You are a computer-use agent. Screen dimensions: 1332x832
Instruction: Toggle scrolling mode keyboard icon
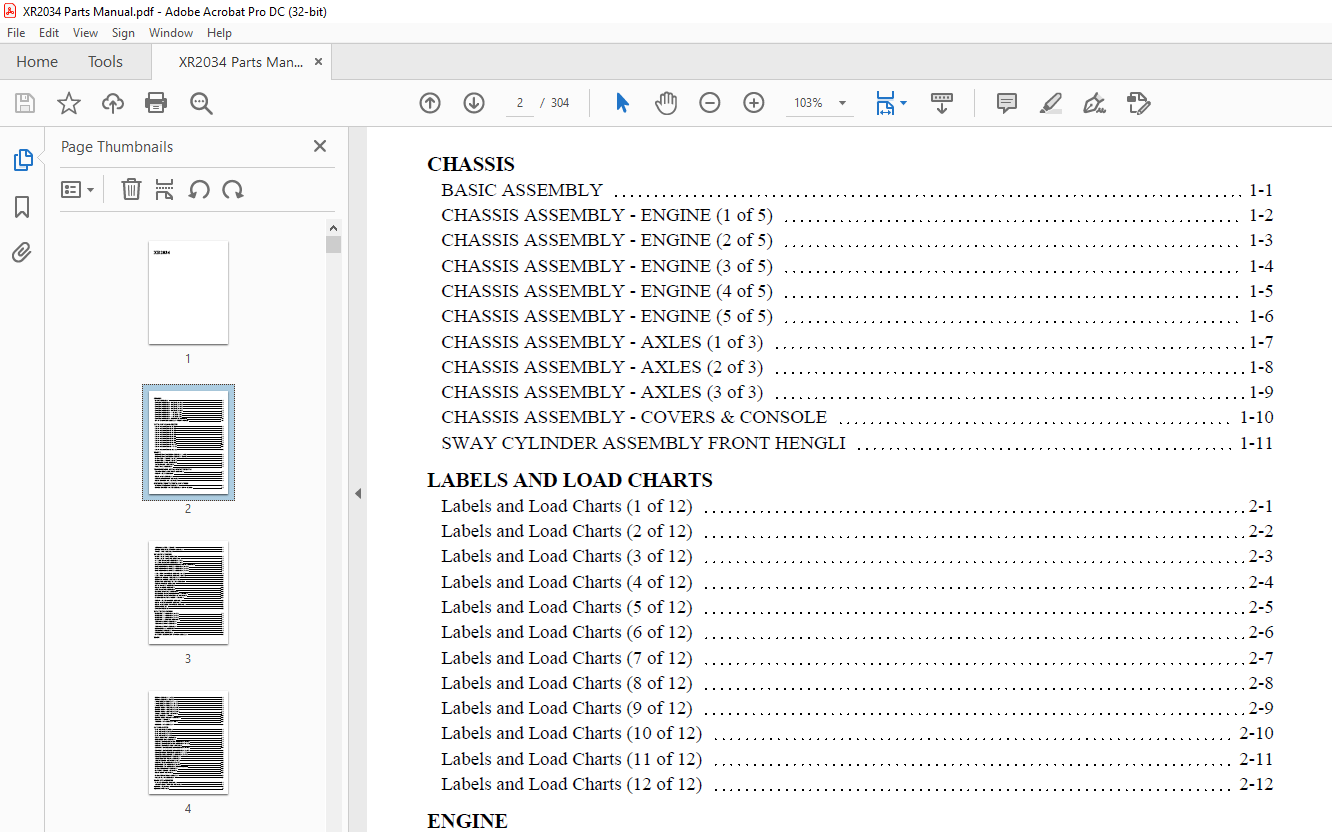[x=942, y=103]
